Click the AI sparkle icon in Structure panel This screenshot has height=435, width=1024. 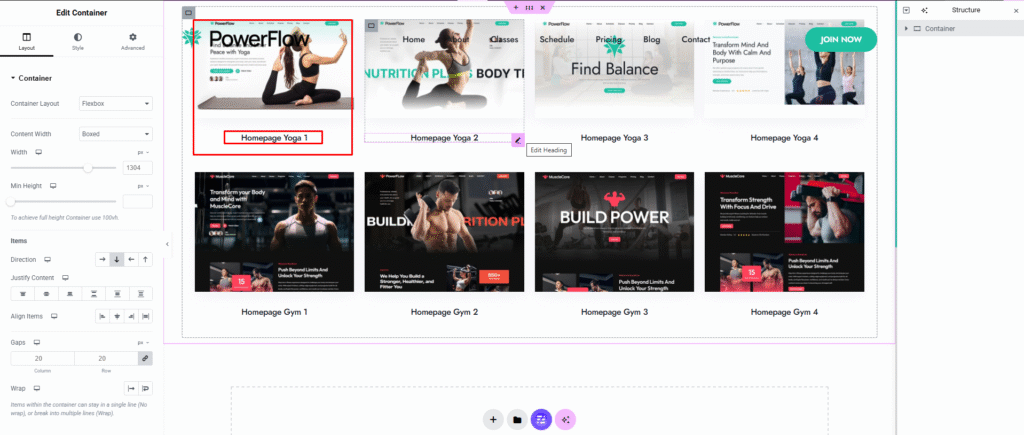tap(923, 10)
